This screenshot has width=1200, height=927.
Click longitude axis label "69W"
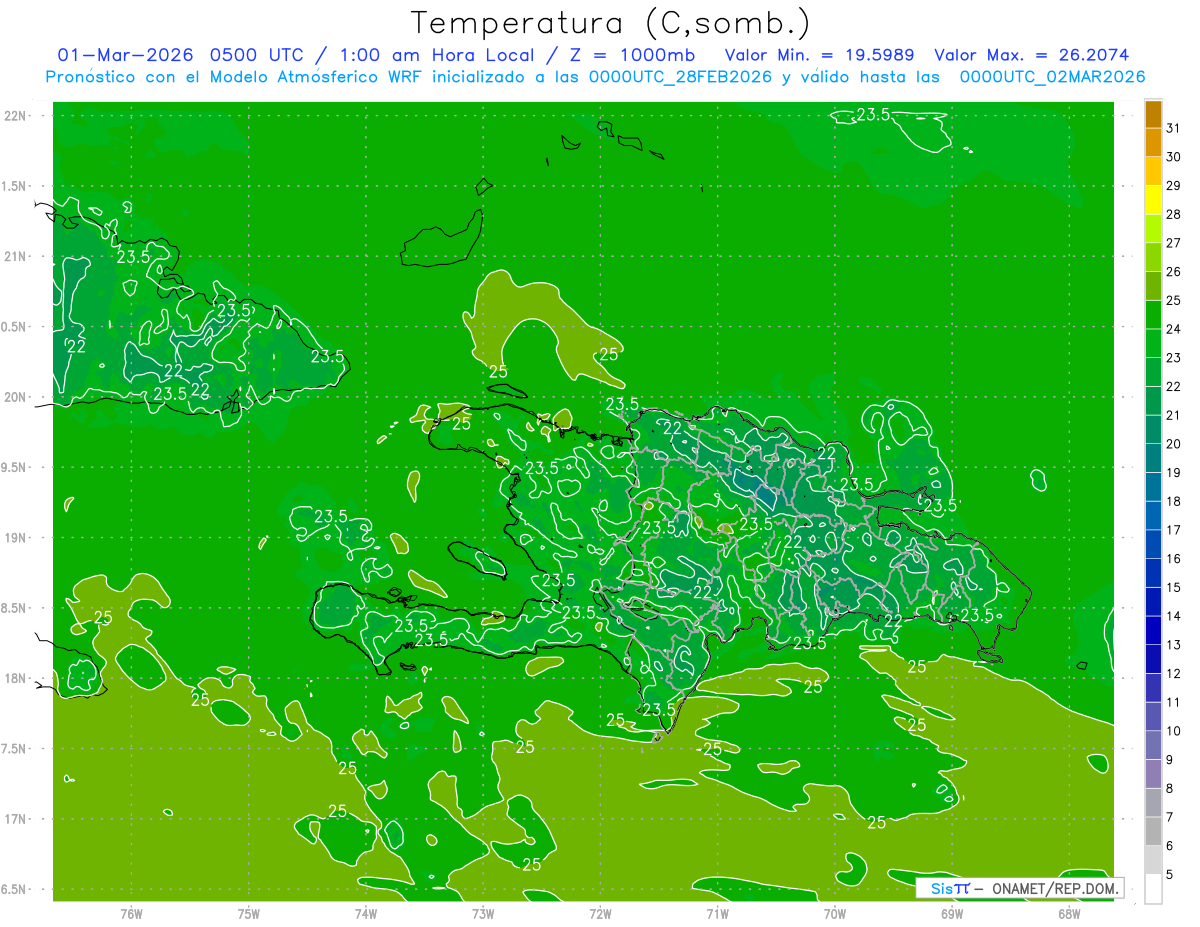pyautogui.click(x=952, y=913)
